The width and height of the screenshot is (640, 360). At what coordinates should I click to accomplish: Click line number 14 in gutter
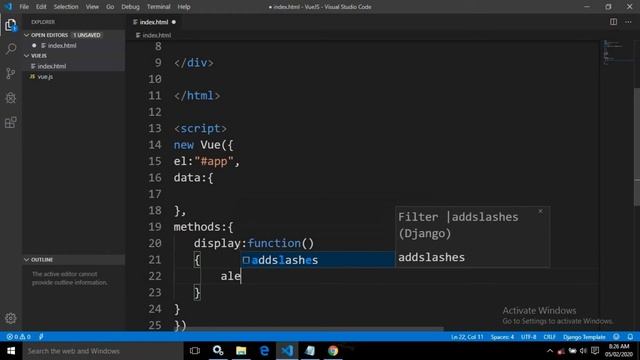[155, 145]
